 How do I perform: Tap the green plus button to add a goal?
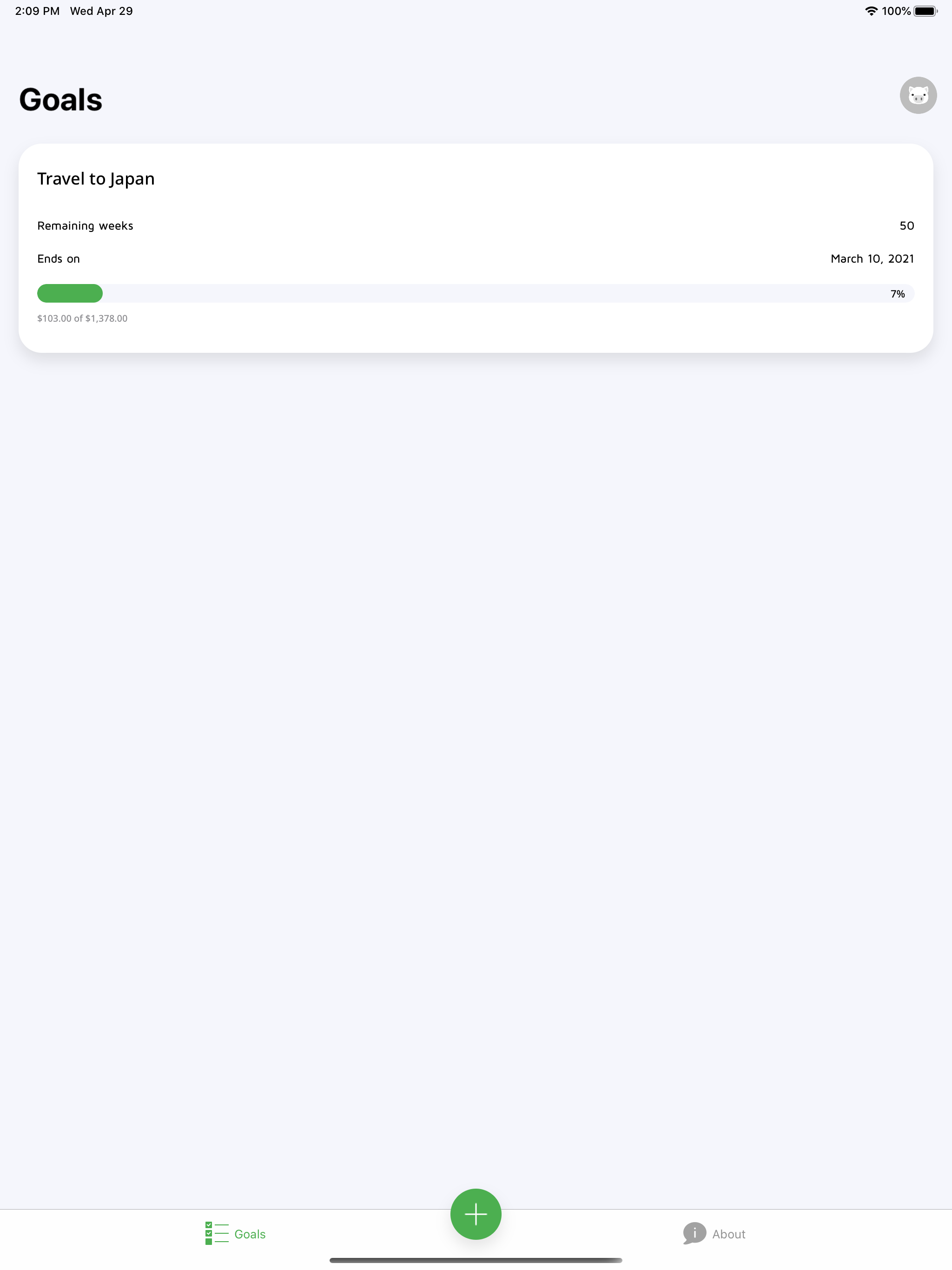tap(476, 1214)
